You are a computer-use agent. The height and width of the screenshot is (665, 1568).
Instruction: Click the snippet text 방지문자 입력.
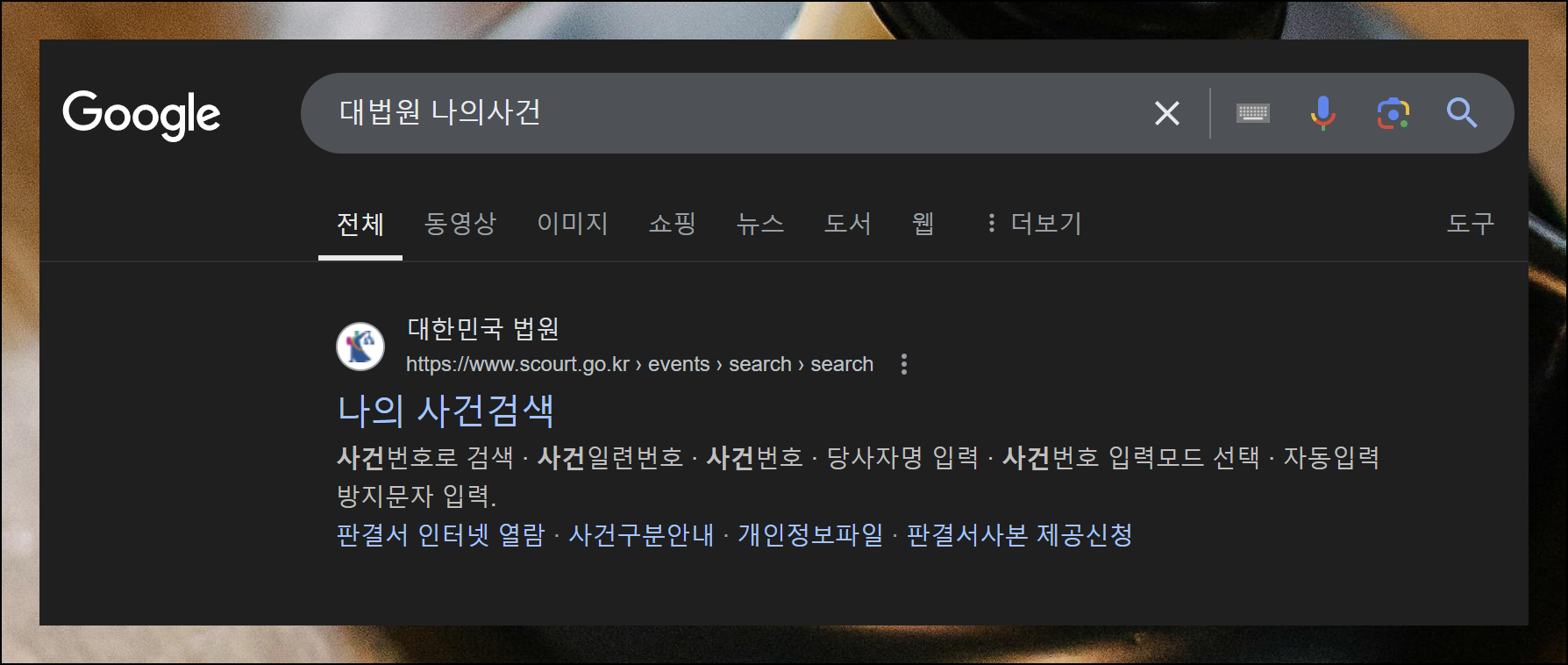click(x=417, y=497)
